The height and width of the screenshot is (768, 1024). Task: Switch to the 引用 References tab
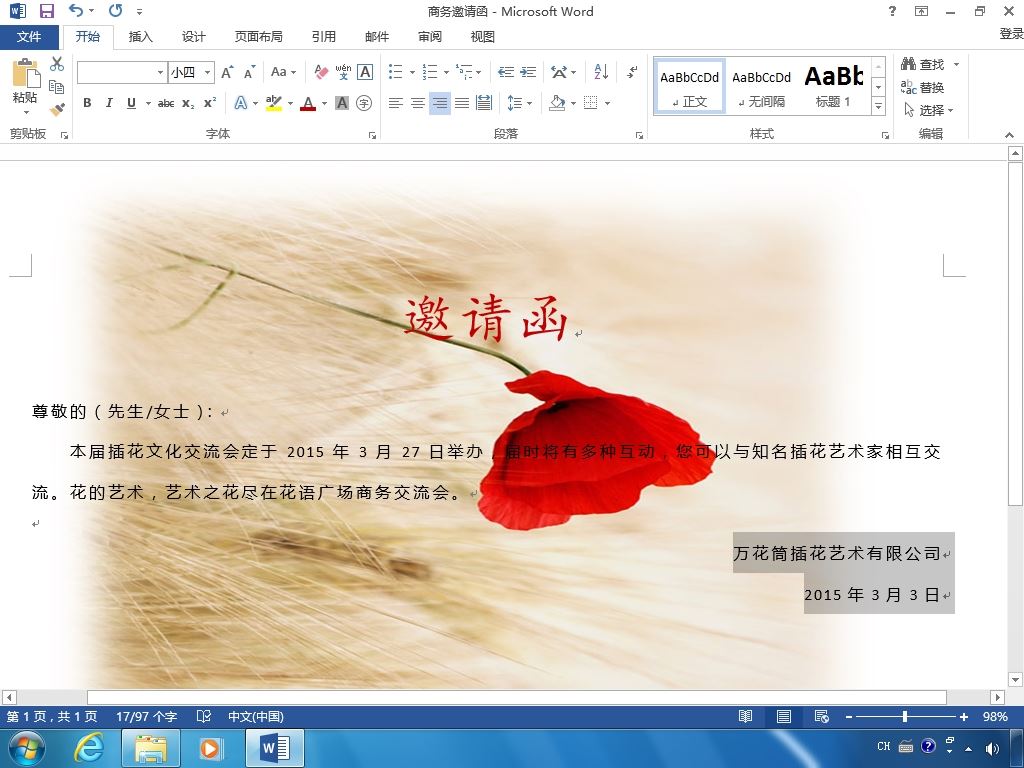[323, 37]
